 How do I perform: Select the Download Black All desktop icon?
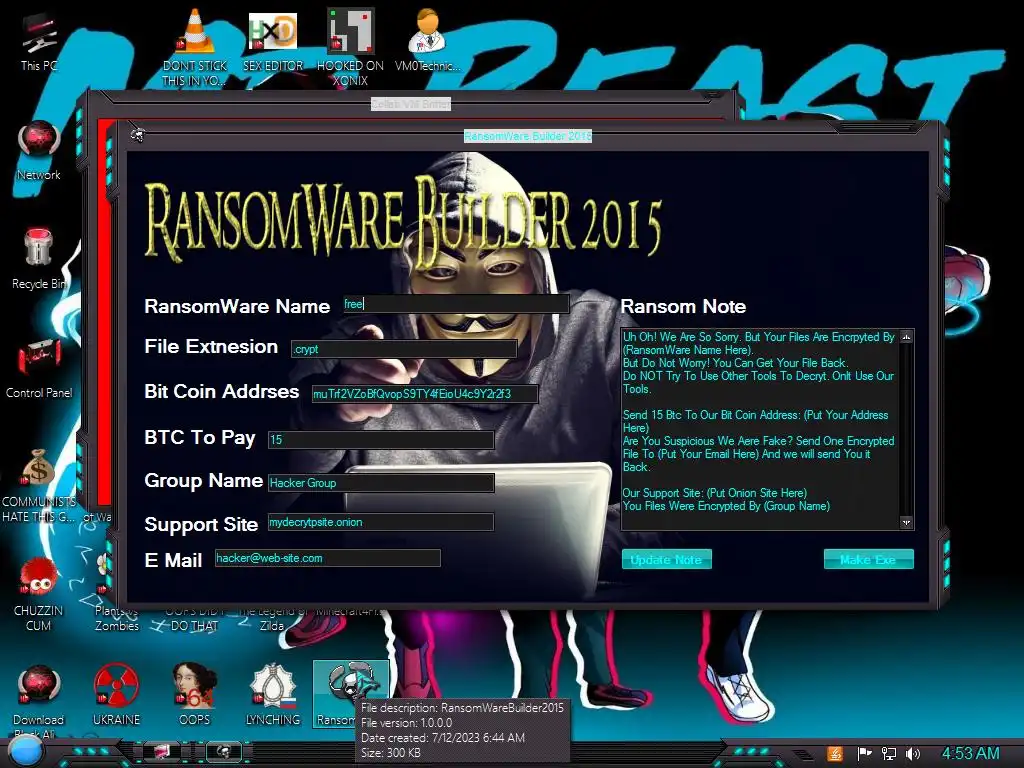point(39,700)
